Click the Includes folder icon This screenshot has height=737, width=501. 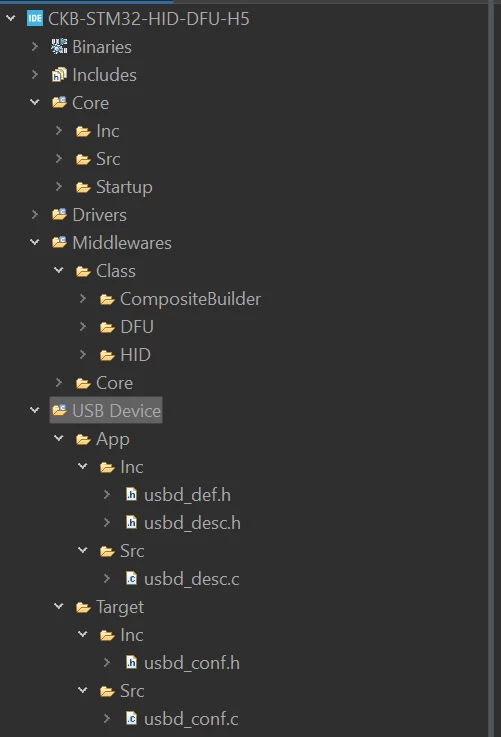pos(59,75)
